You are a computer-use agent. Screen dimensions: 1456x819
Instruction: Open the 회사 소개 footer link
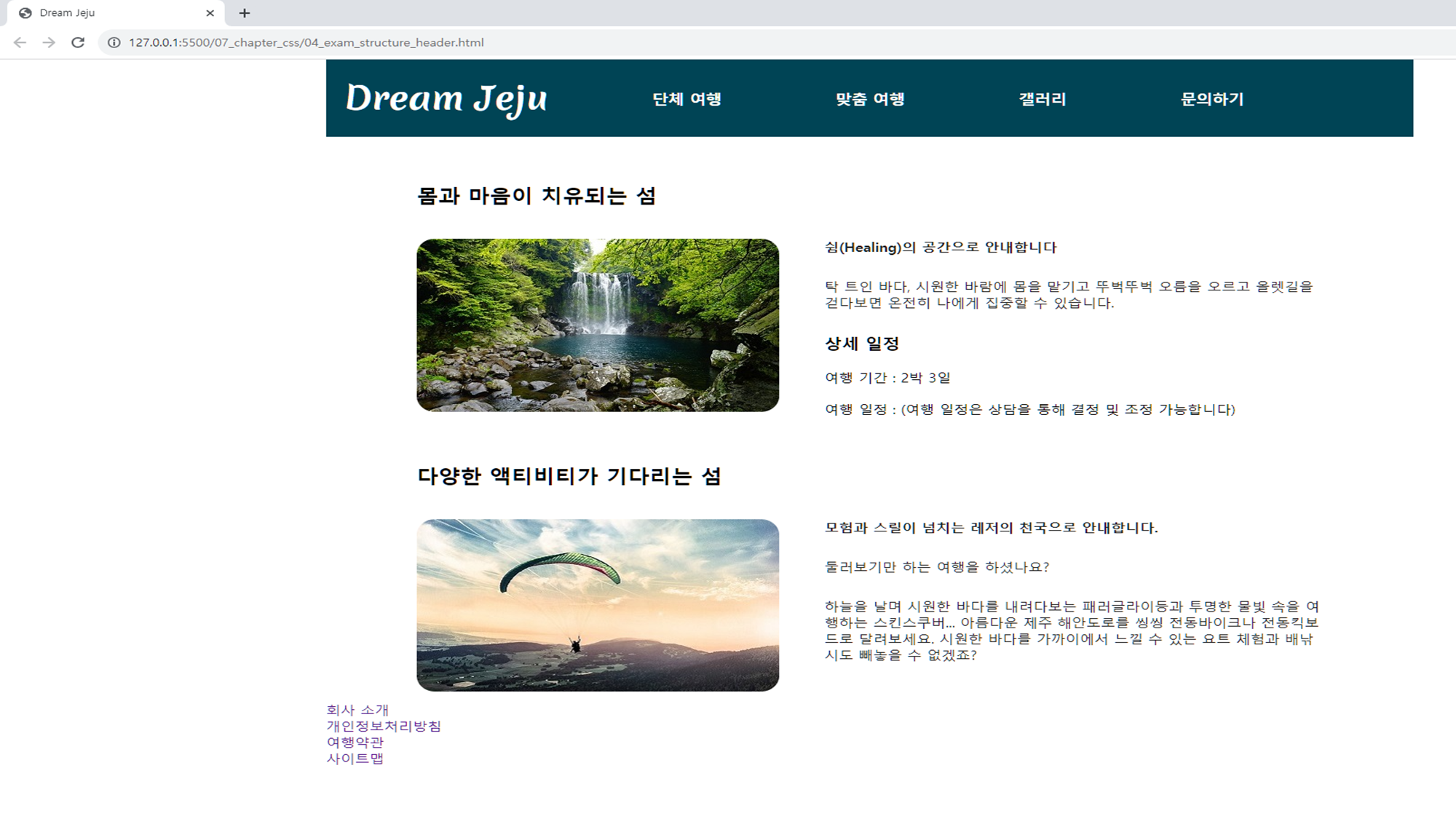[x=357, y=710]
